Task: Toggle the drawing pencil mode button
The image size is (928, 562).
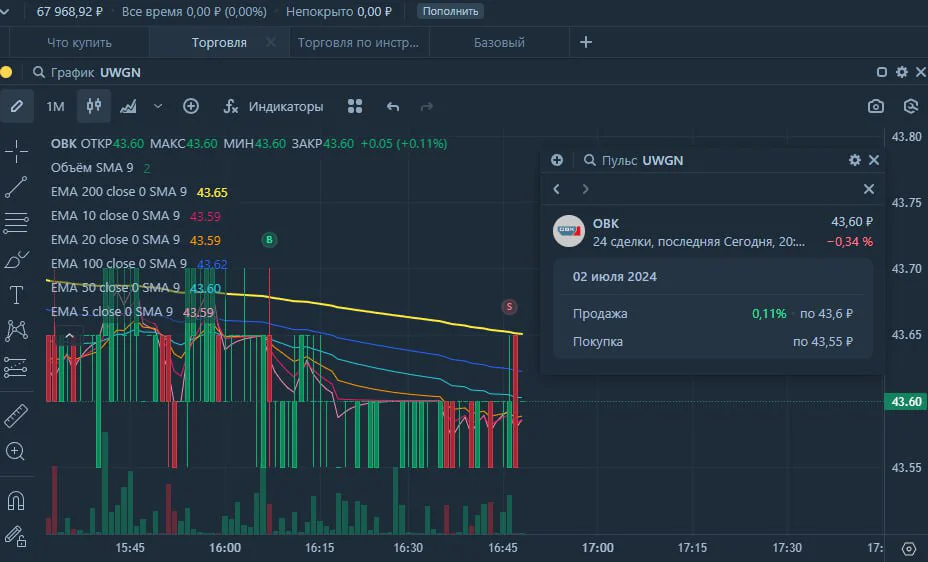Action: 17,106
